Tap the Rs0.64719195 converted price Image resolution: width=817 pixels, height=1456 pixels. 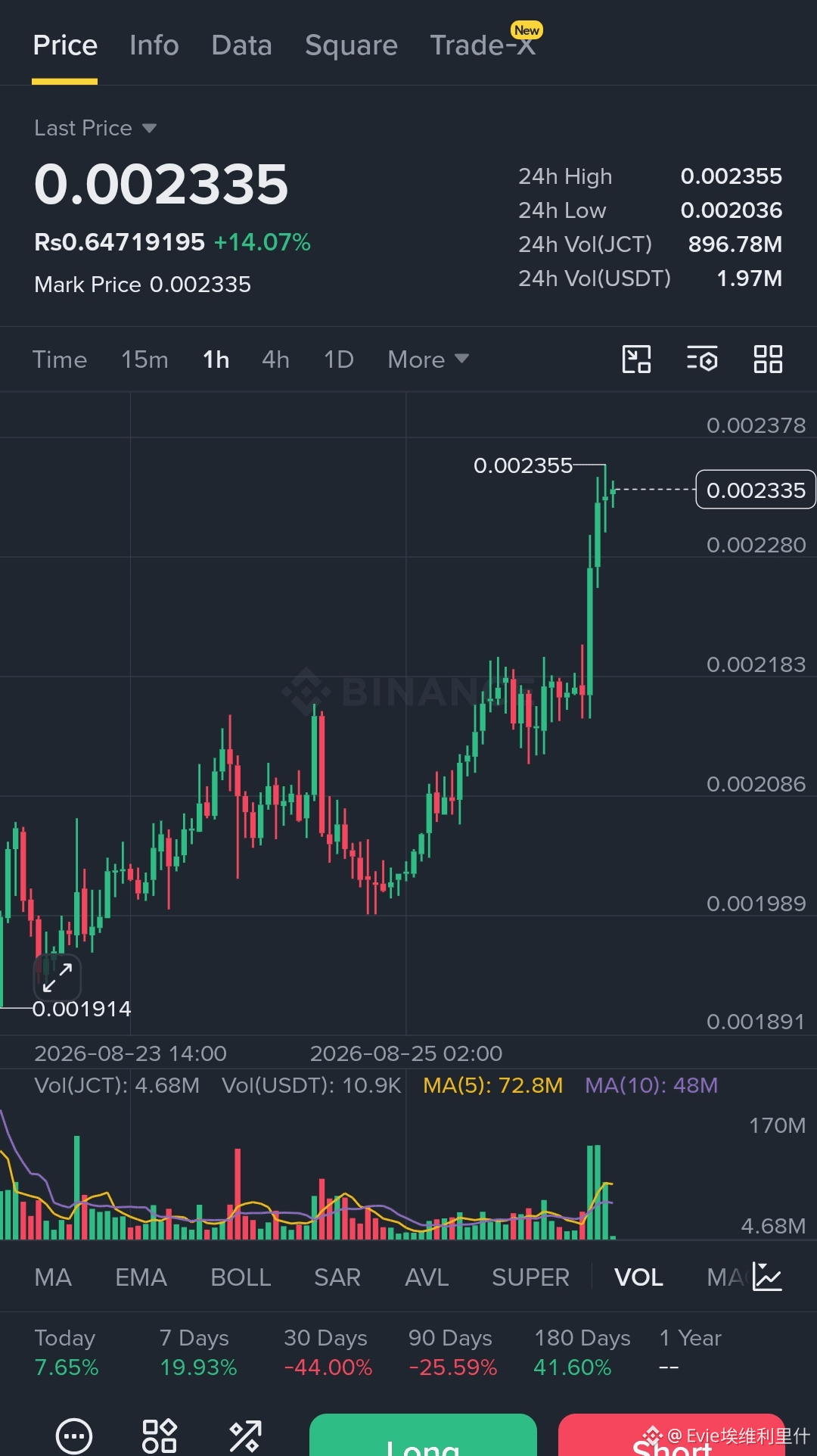(x=120, y=242)
